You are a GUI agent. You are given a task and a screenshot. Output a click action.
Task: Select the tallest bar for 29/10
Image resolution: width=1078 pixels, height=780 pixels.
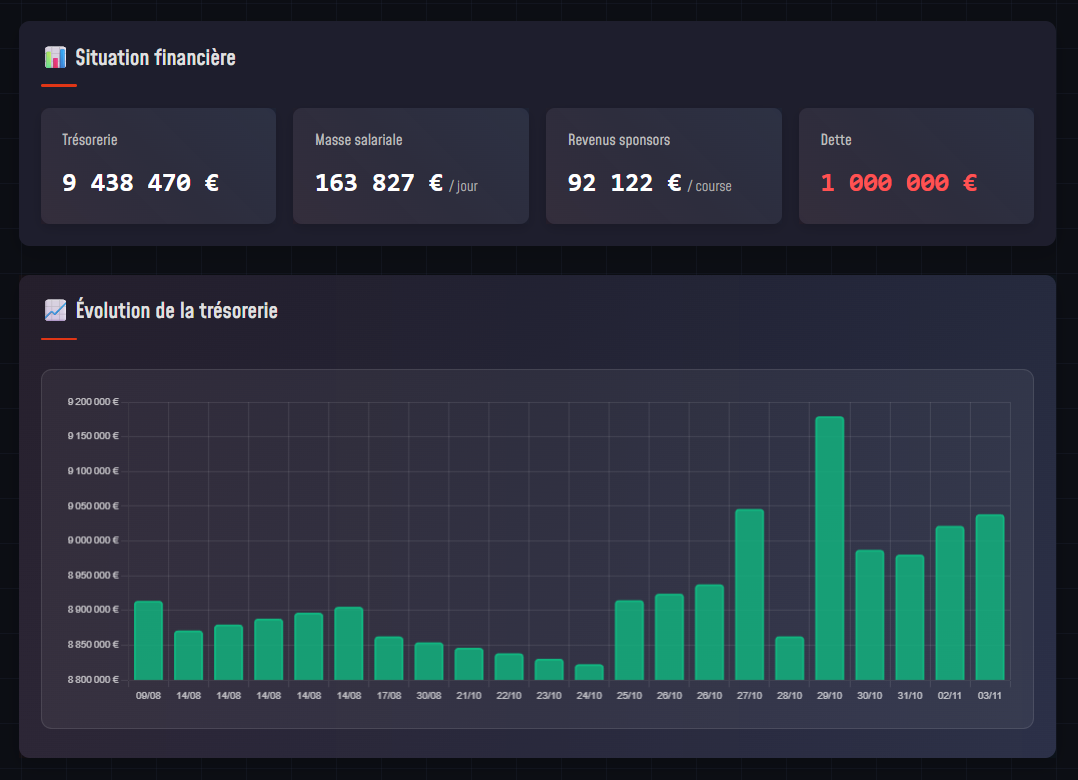click(x=829, y=548)
